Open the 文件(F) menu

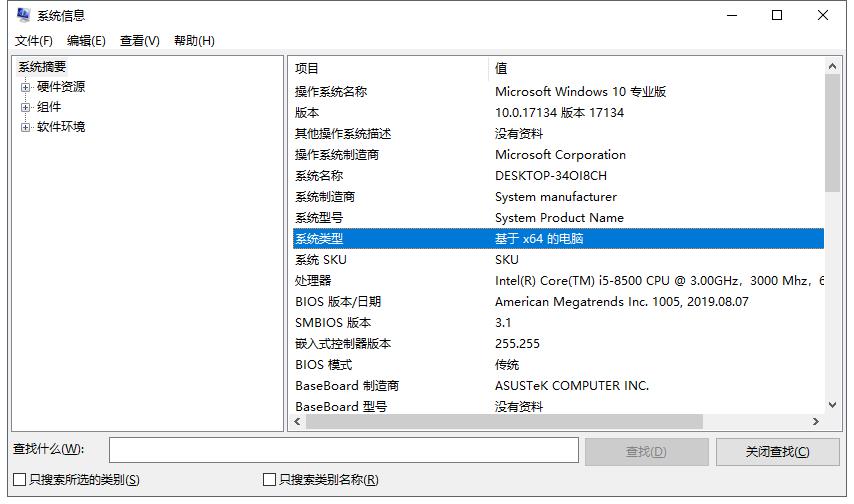pyautogui.click(x=34, y=41)
